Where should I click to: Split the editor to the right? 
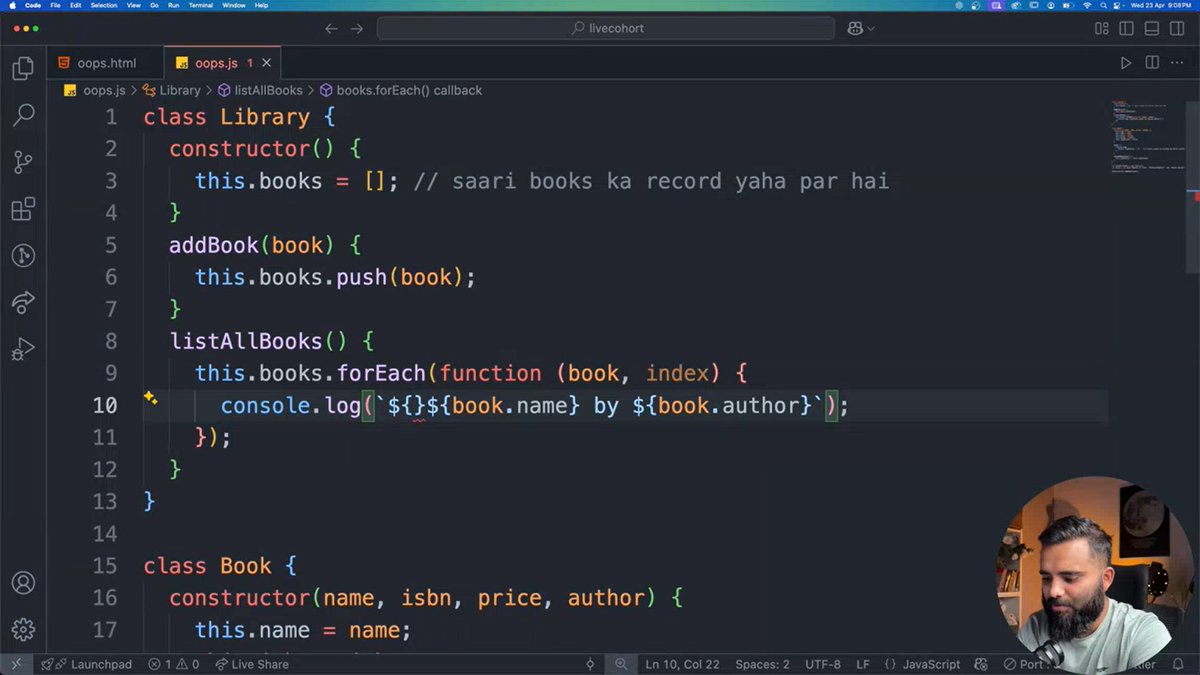[1152, 63]
